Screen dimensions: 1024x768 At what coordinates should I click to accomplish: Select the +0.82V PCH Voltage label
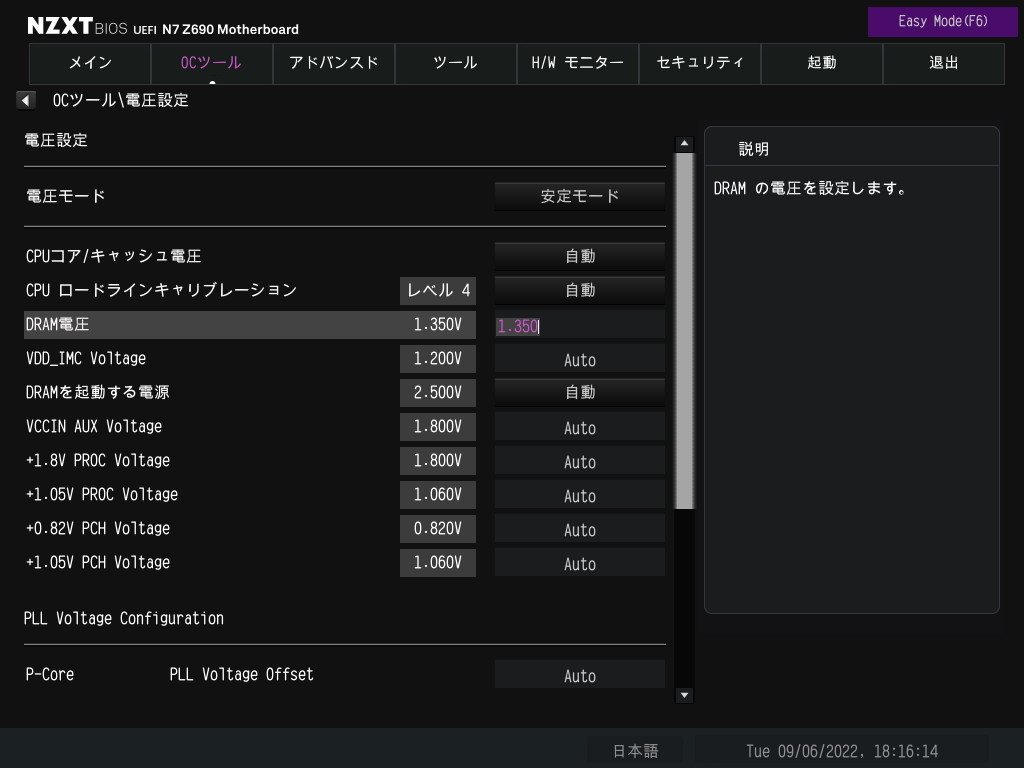tap(98, 528)
